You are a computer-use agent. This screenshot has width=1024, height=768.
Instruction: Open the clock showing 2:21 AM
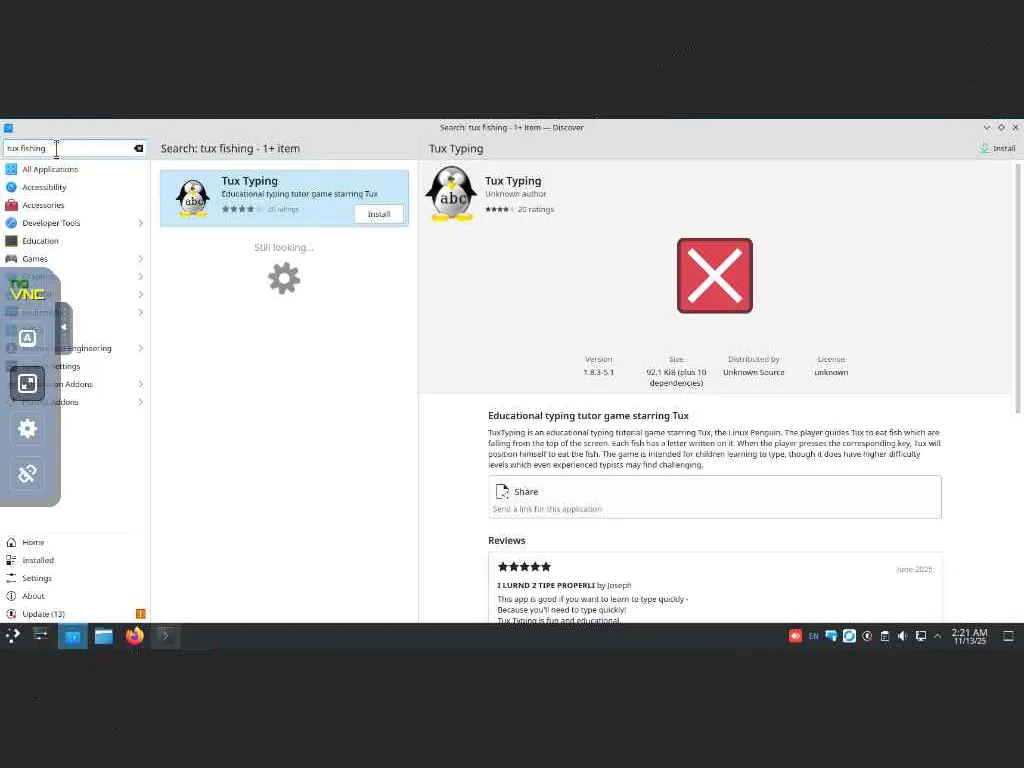tap(970, 636)
